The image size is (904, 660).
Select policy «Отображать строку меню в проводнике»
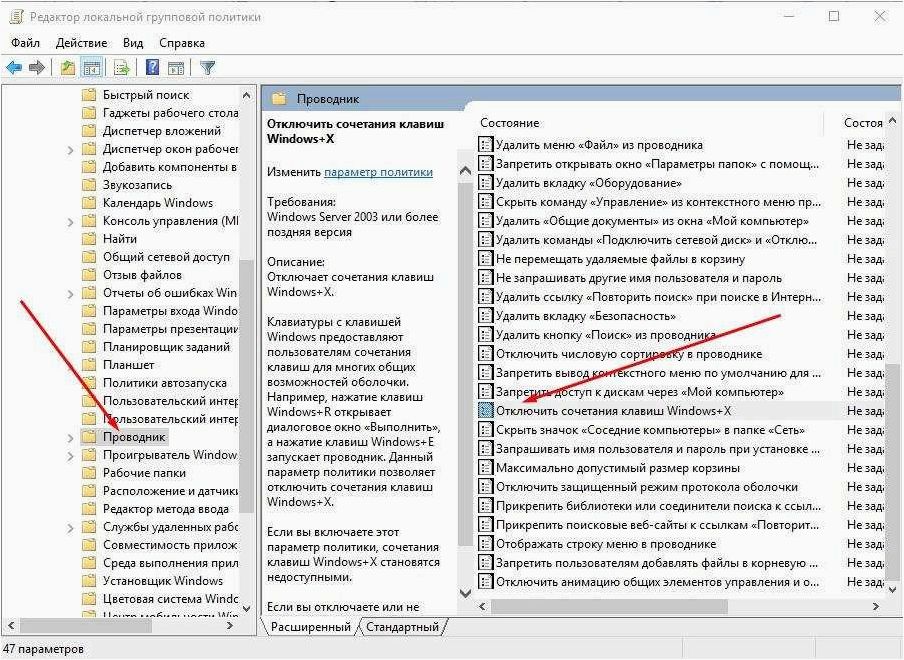[x=606, y=544]
